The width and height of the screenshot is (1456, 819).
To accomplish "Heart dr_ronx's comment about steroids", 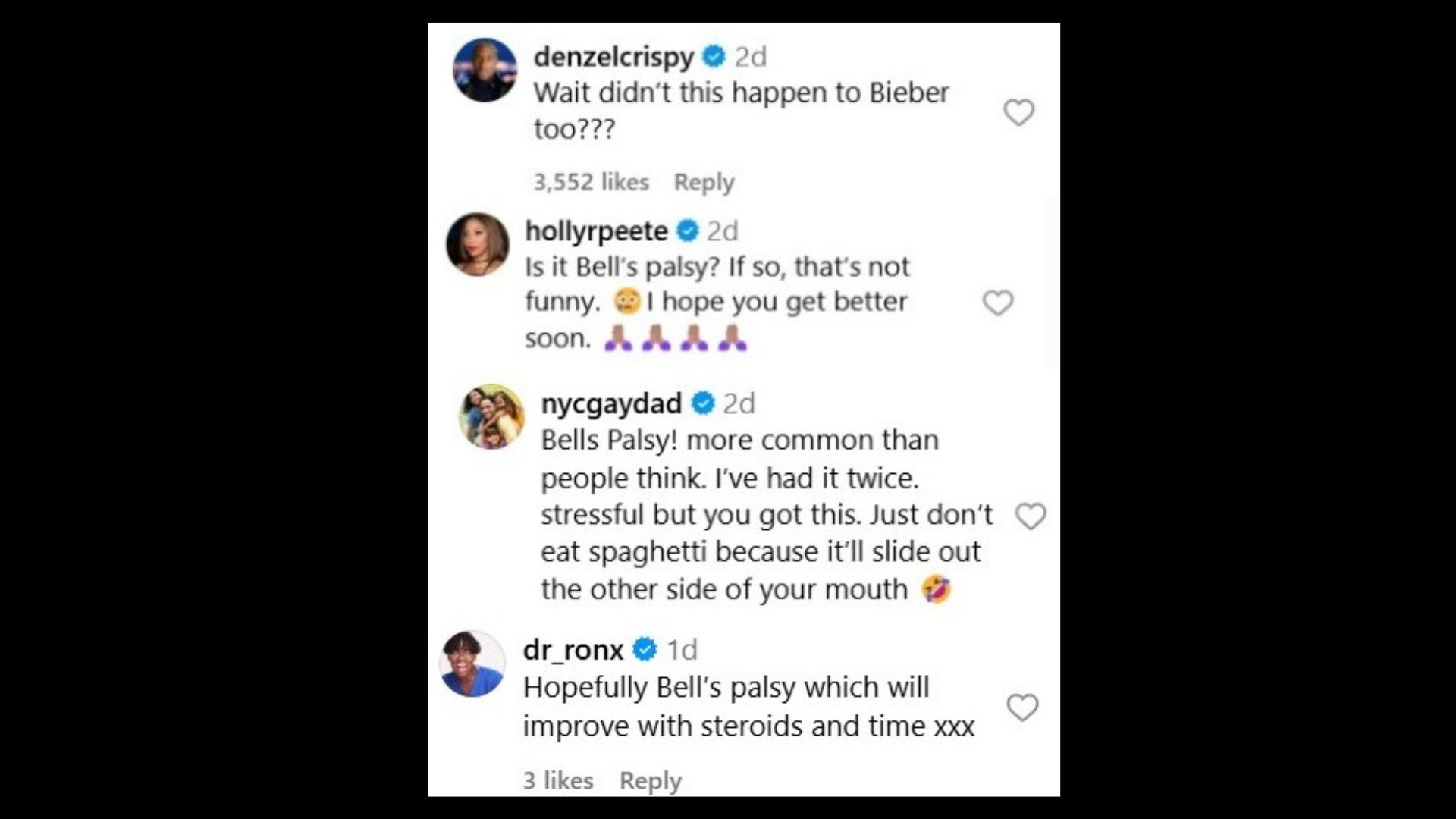I will [x=1021, y=708].
